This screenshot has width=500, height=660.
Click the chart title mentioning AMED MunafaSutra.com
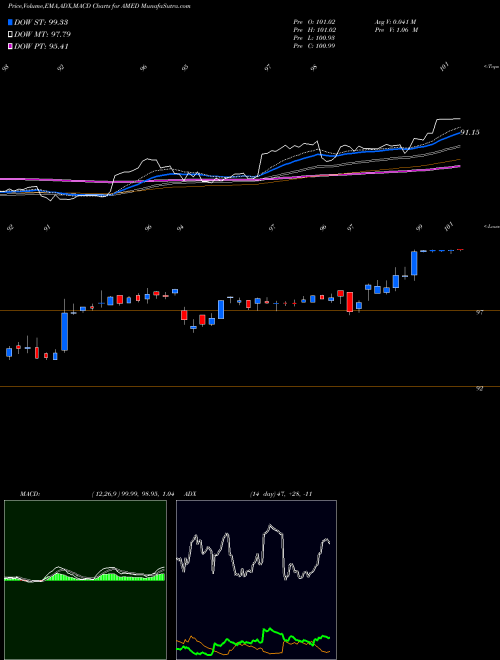[x=99, y=7]
